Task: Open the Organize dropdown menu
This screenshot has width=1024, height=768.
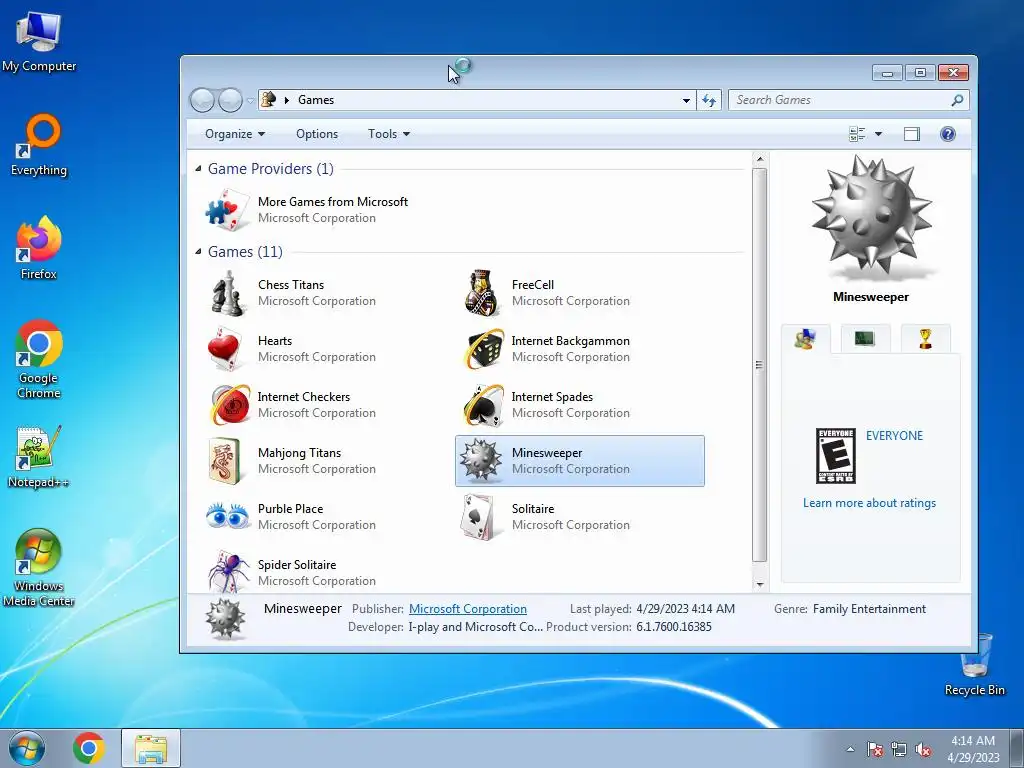Action: 234,134
